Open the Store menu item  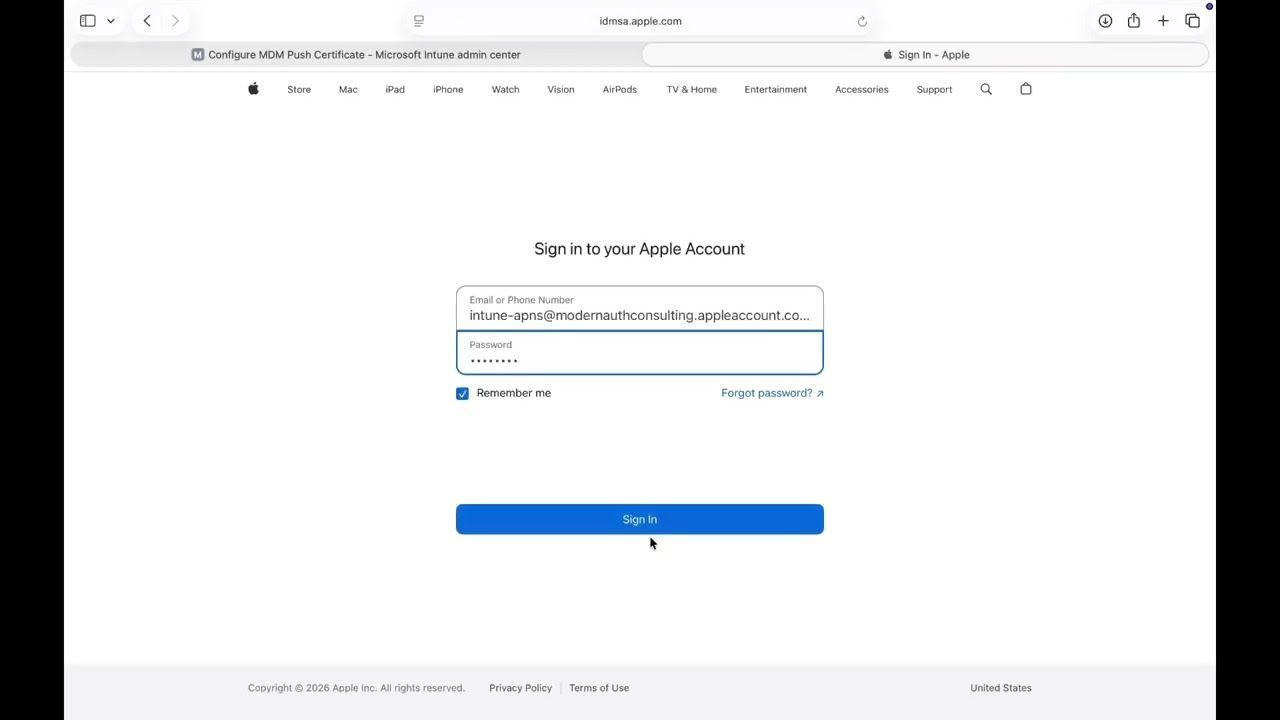click(299, 90)
